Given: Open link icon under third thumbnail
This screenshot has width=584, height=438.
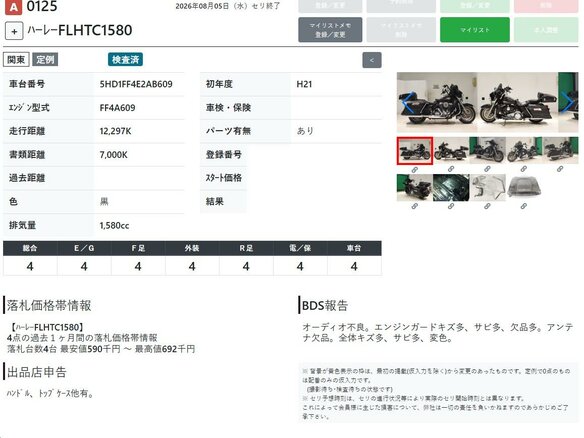Looking at the screenshot, I should click(487, 169).
